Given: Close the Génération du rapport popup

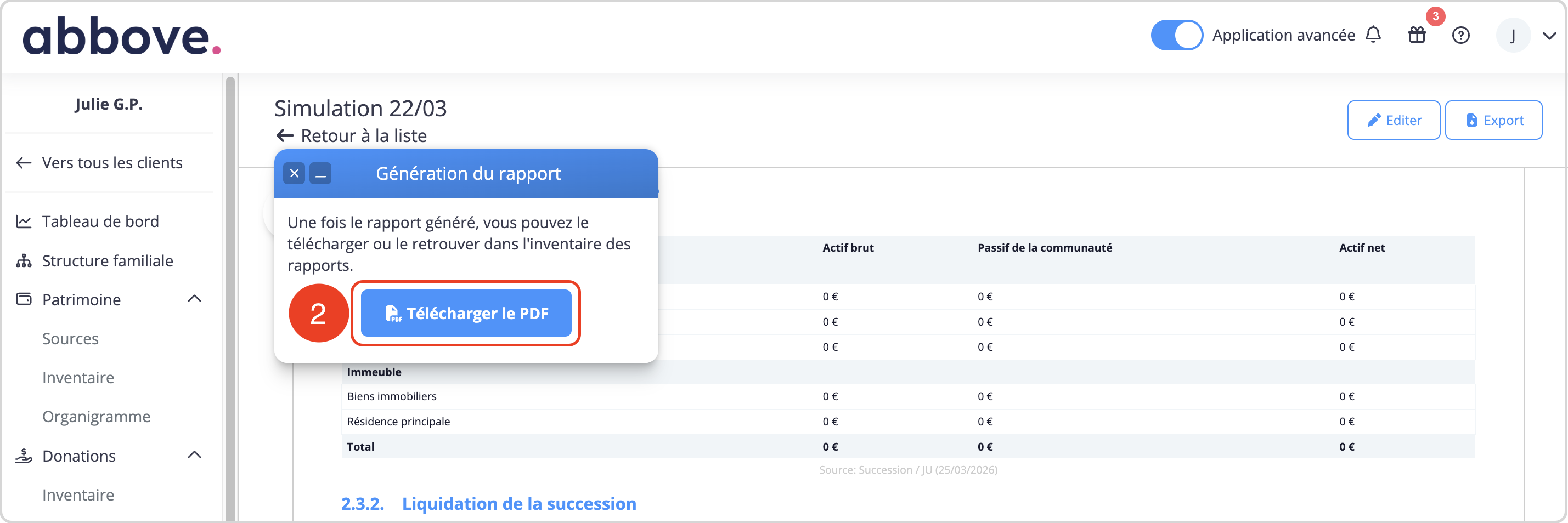Looking at the screenshot, I should pos(294,174).
